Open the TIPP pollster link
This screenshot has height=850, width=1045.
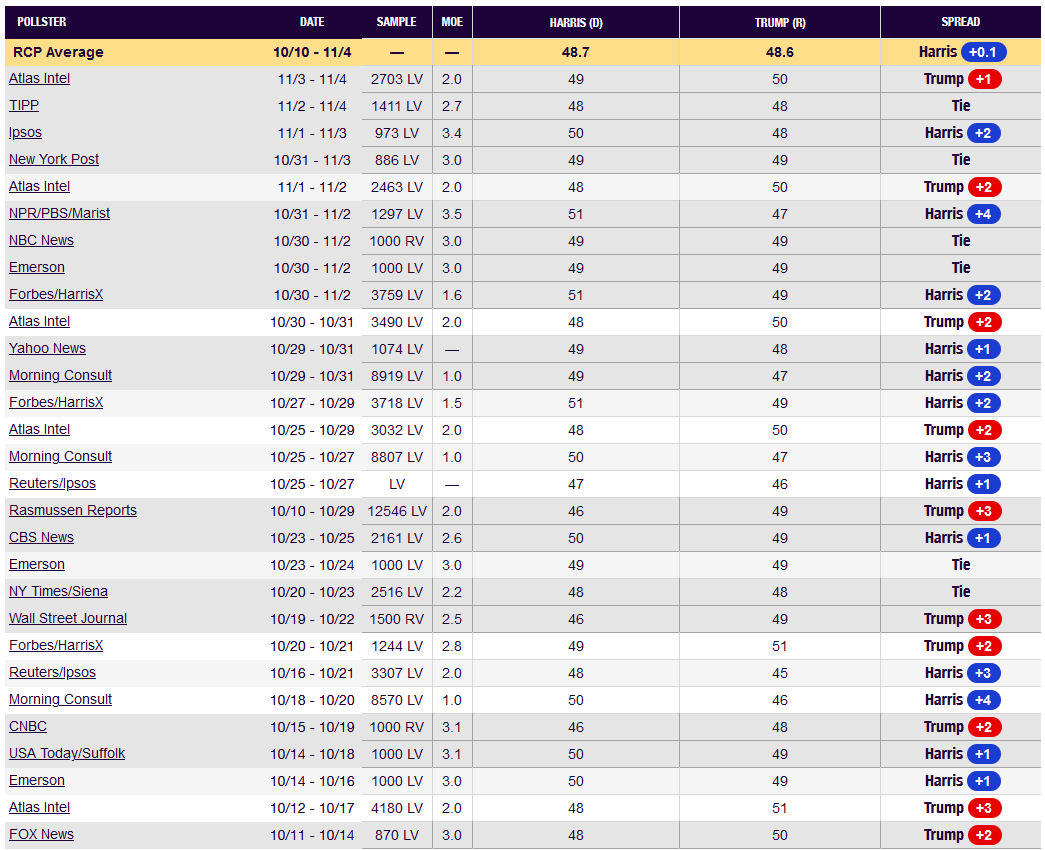click(24, 106)
